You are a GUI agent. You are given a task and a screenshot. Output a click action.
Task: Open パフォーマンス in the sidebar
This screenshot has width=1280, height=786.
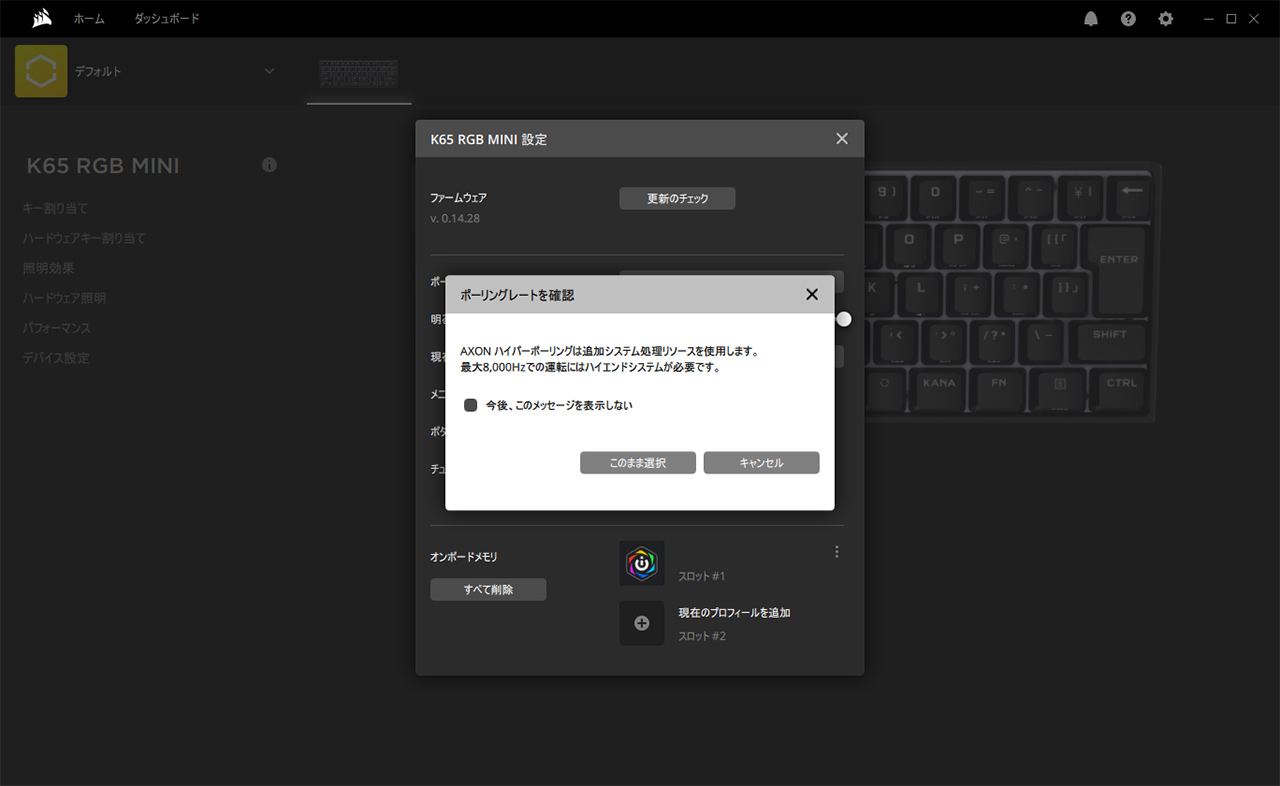click(x=57, y=328)
